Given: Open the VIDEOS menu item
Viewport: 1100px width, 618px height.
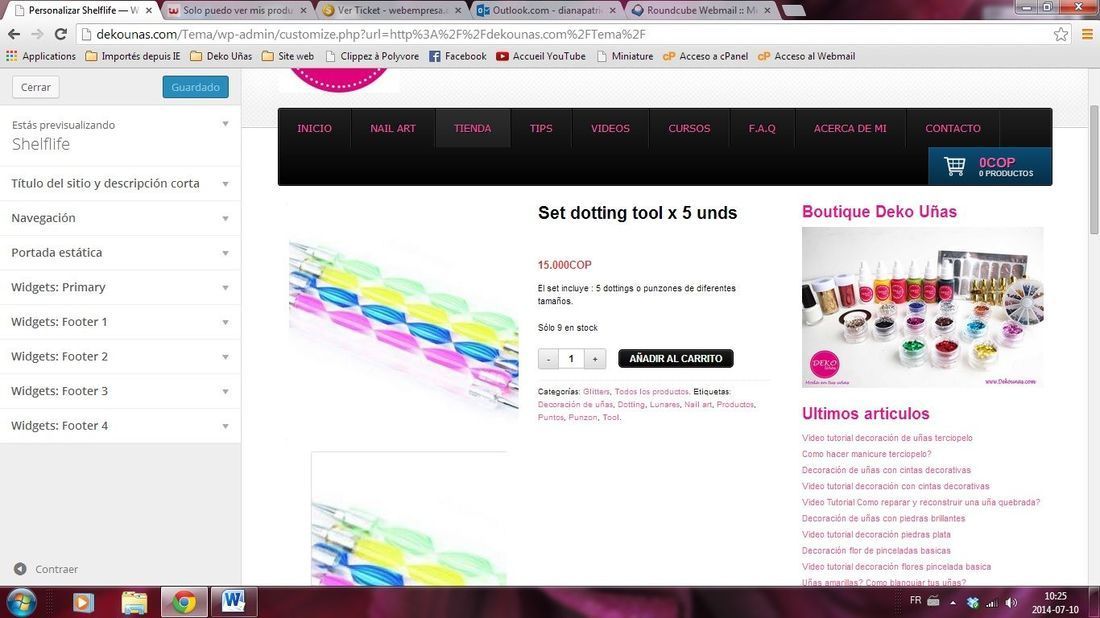Looking at the screenshot, I should click(610, 128).
